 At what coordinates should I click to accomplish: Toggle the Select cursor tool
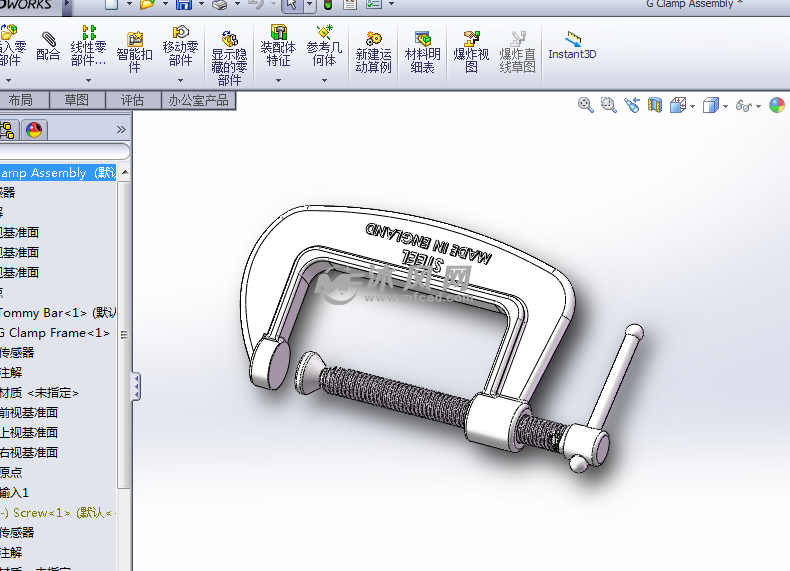tap(292, 5)
